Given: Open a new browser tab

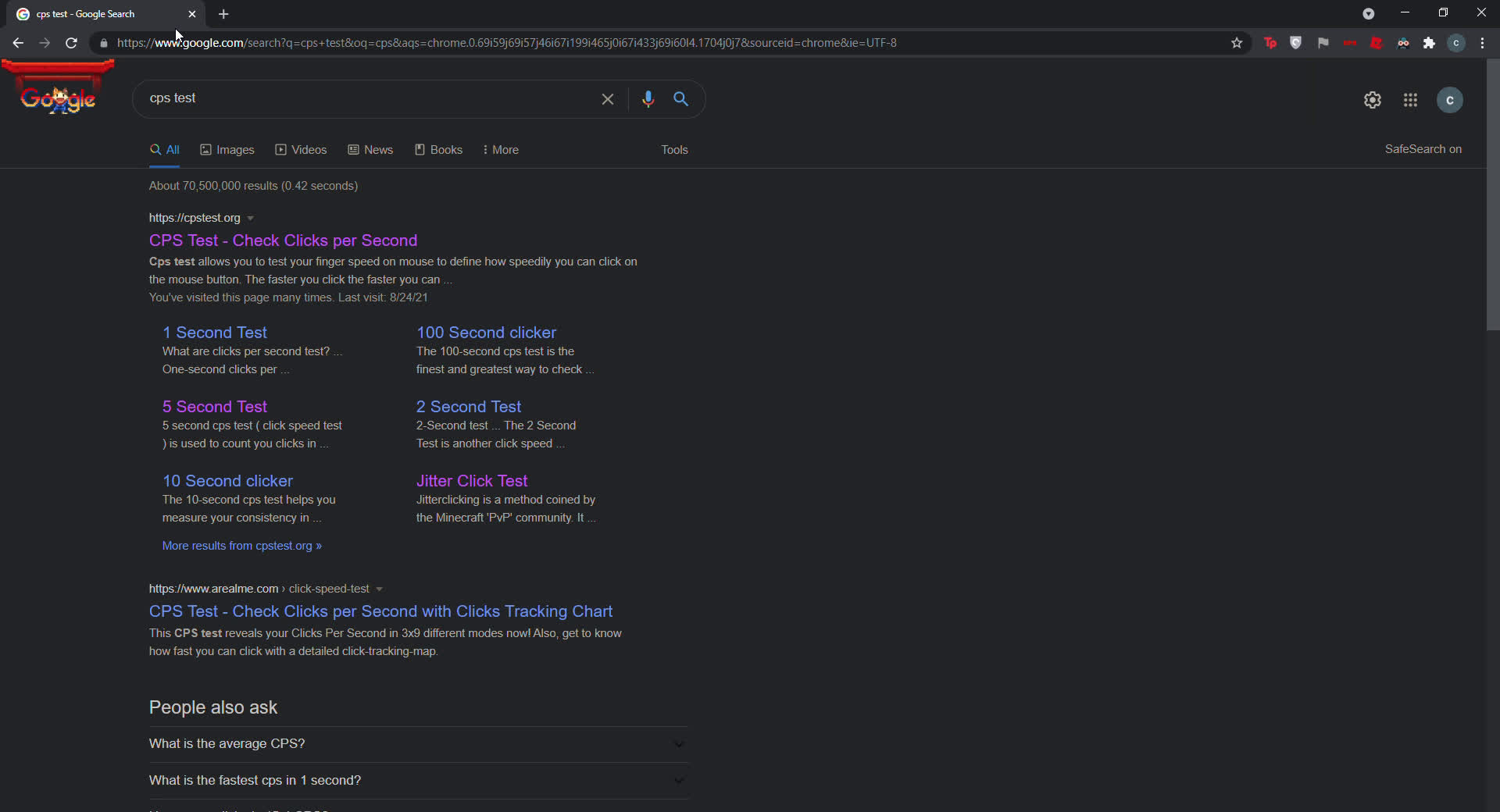Looking at the screenshot, I should (223, 14).
